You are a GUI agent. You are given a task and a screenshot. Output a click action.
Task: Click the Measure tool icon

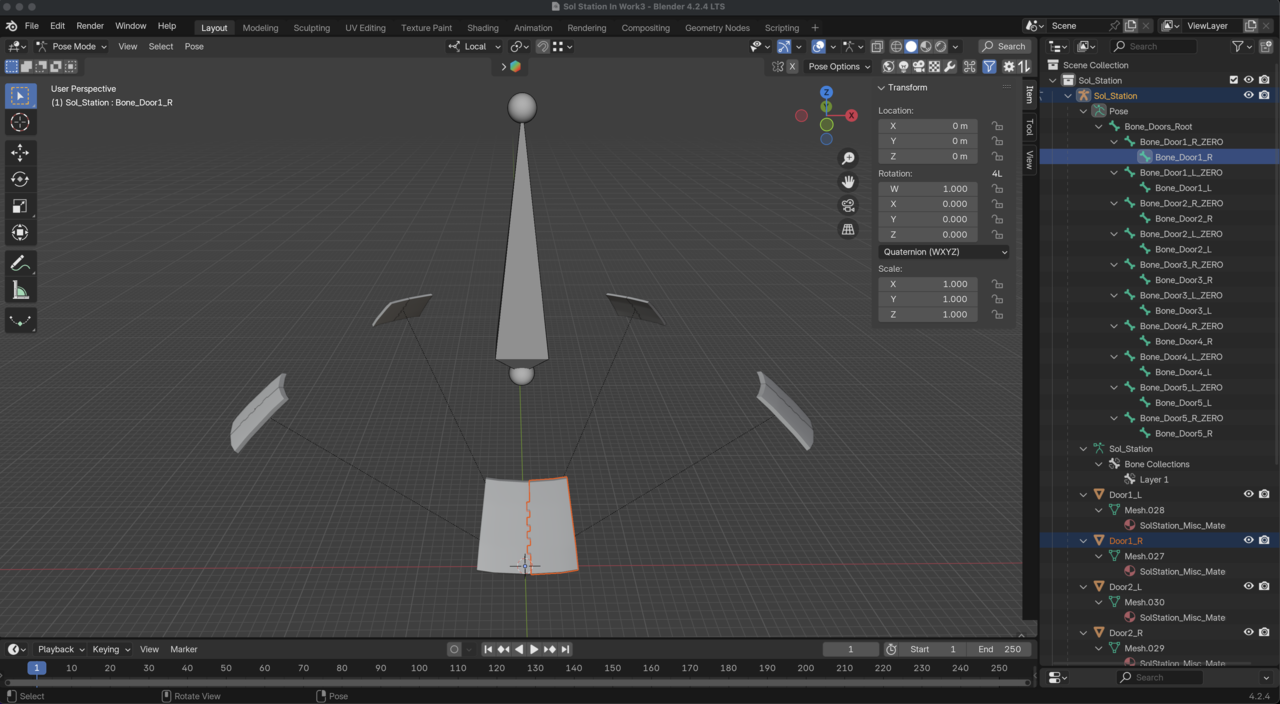20,291
